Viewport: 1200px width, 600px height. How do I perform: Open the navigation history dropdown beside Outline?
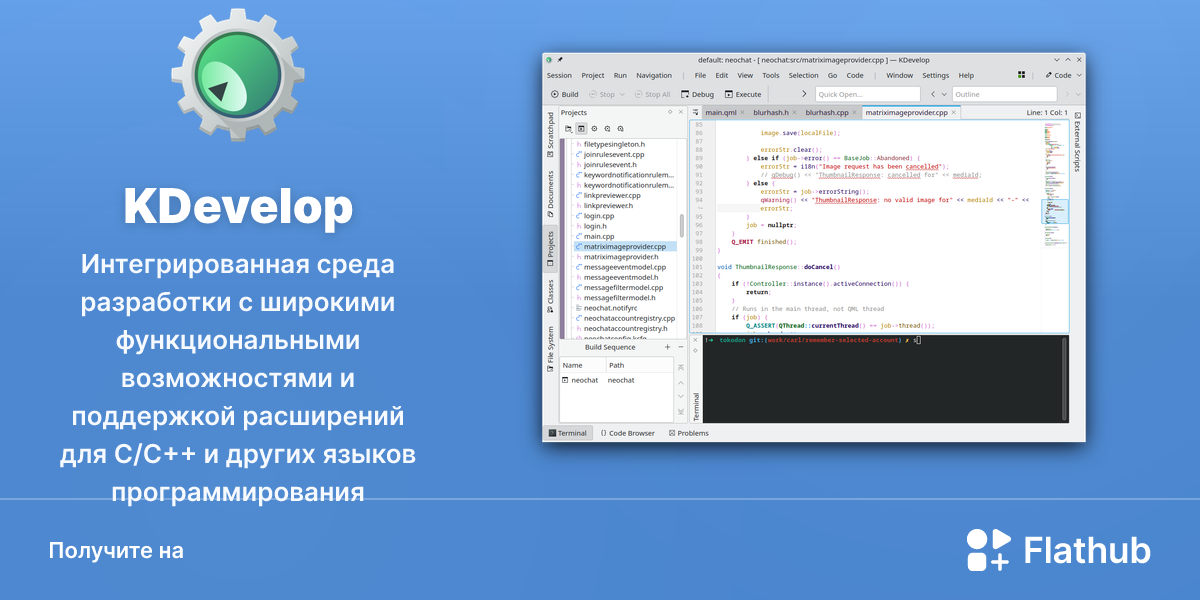pyautogui.click(x=944, y=94)
